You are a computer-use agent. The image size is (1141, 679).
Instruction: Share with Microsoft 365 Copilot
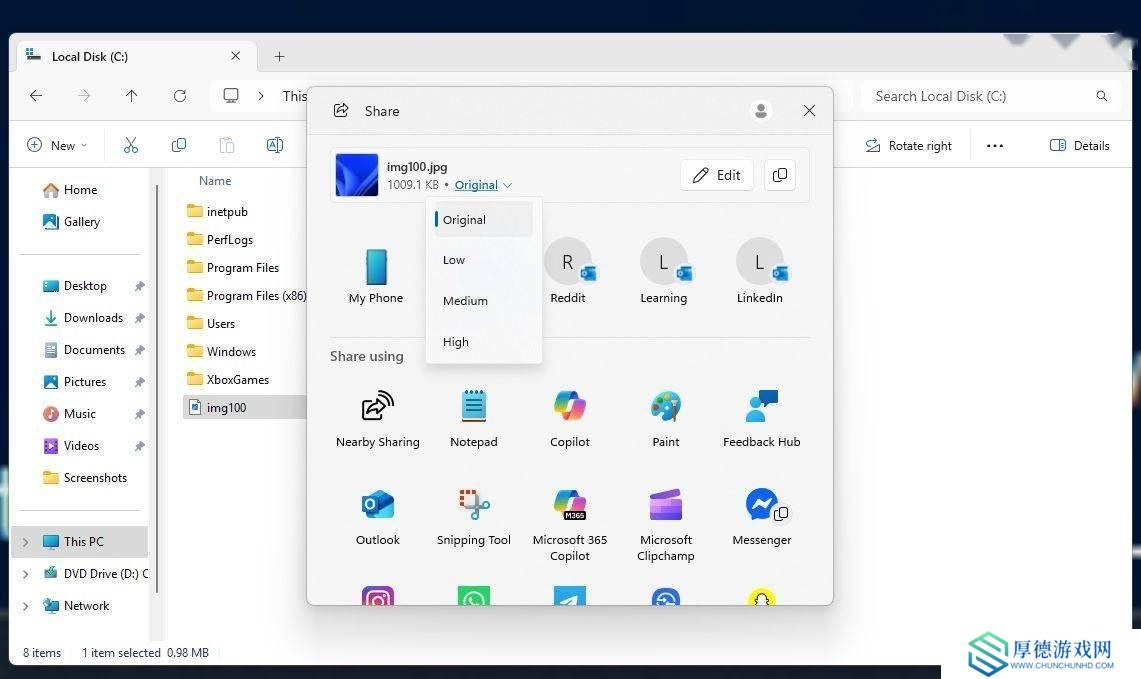point(569,525)
